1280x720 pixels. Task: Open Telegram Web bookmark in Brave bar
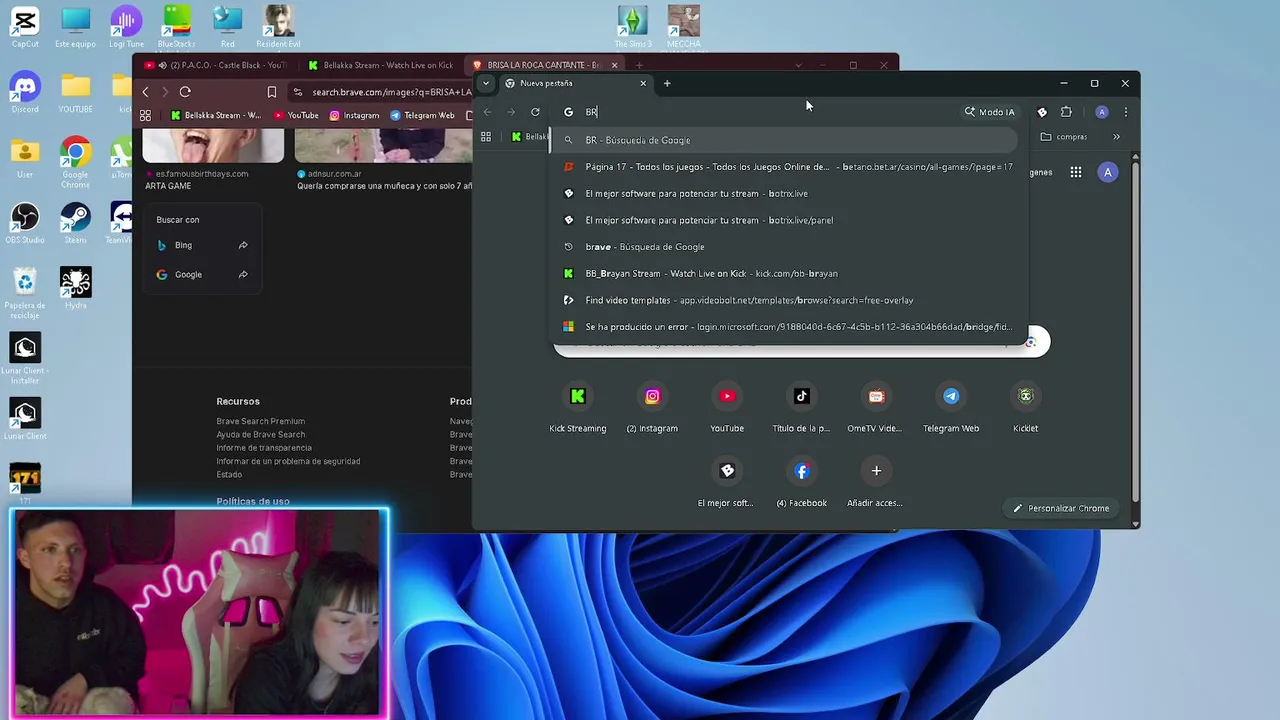coord(422,115)
